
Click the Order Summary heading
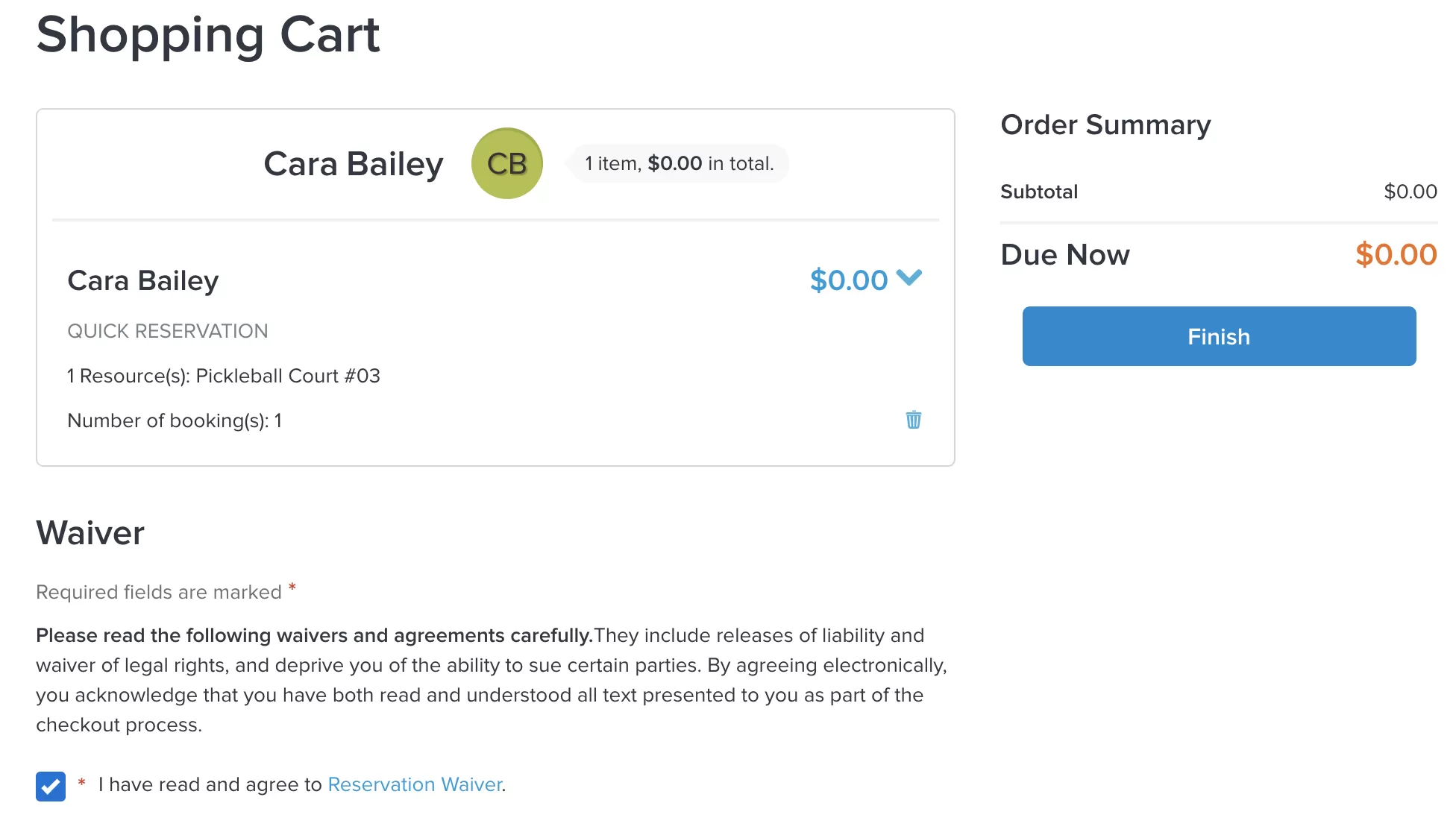click(1105, 125)
